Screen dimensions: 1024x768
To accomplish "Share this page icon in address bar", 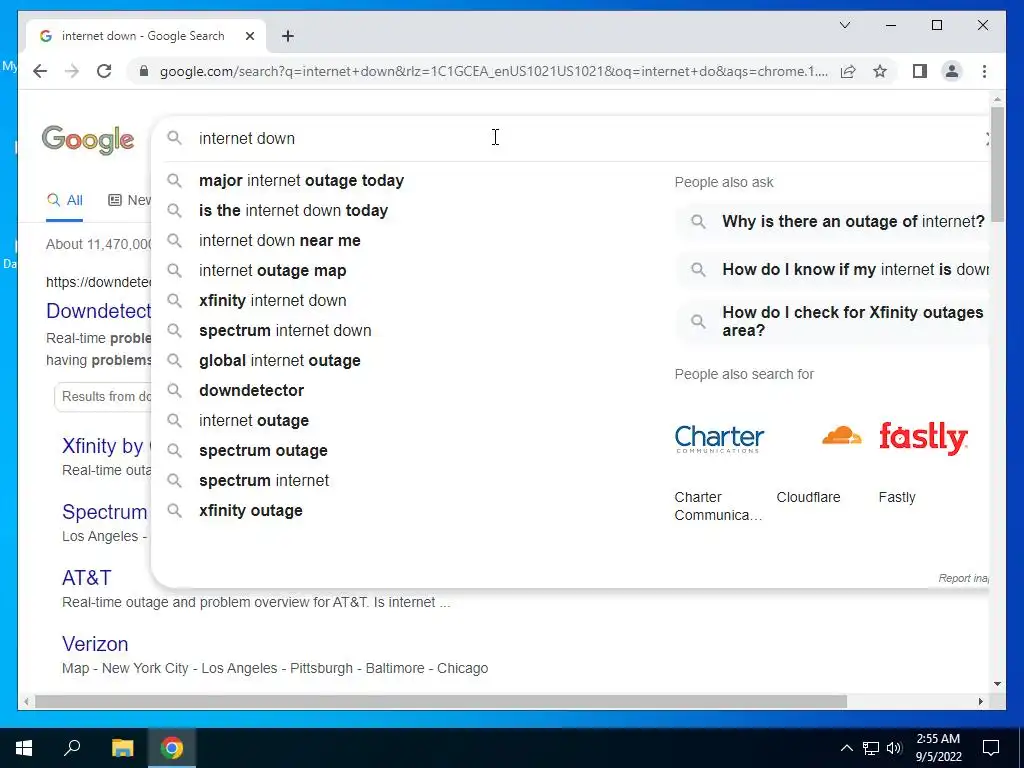I will point(848,71).
